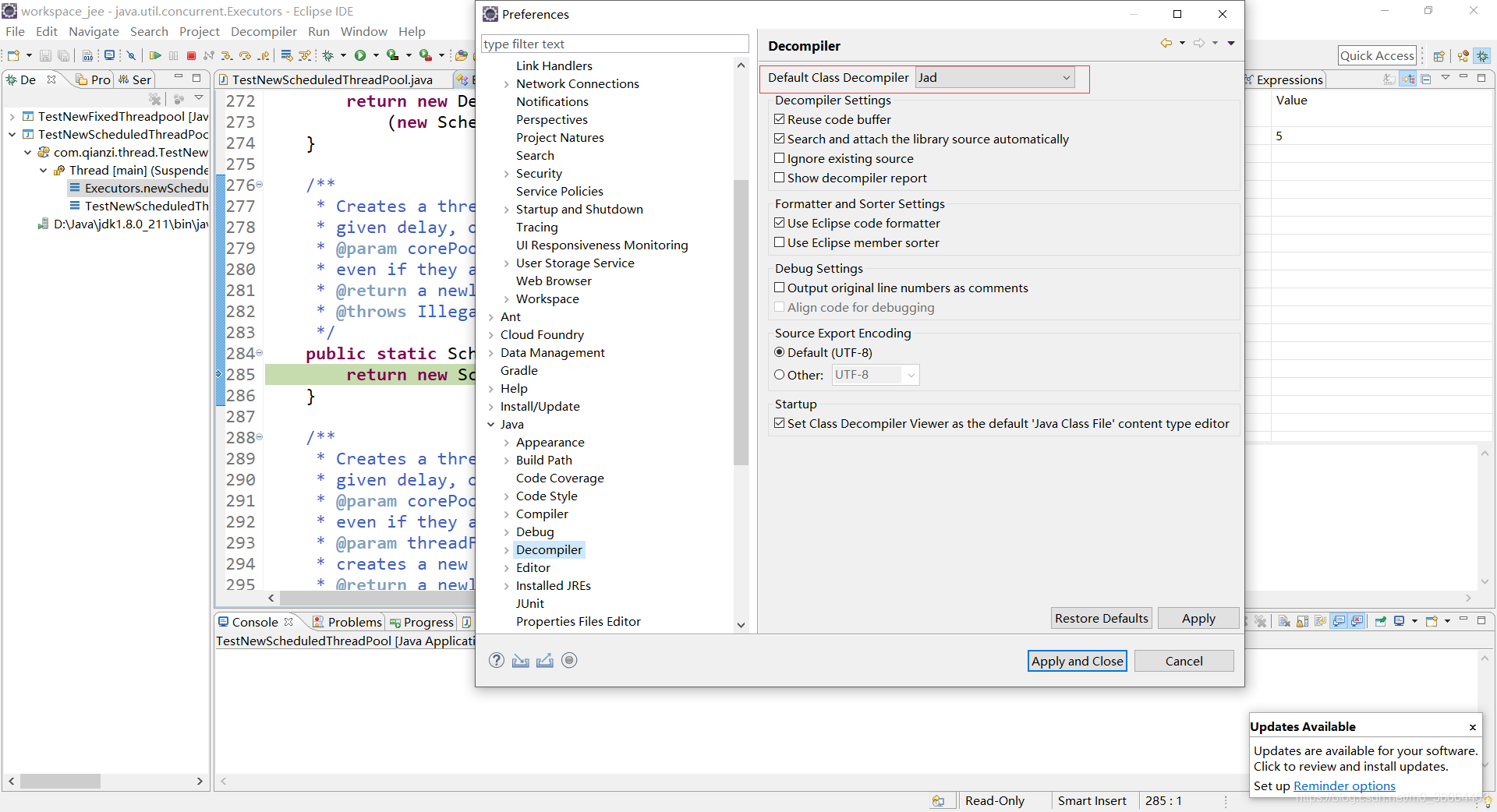
Task: Select the Other encoding radio button
Action: click(779, 375)
